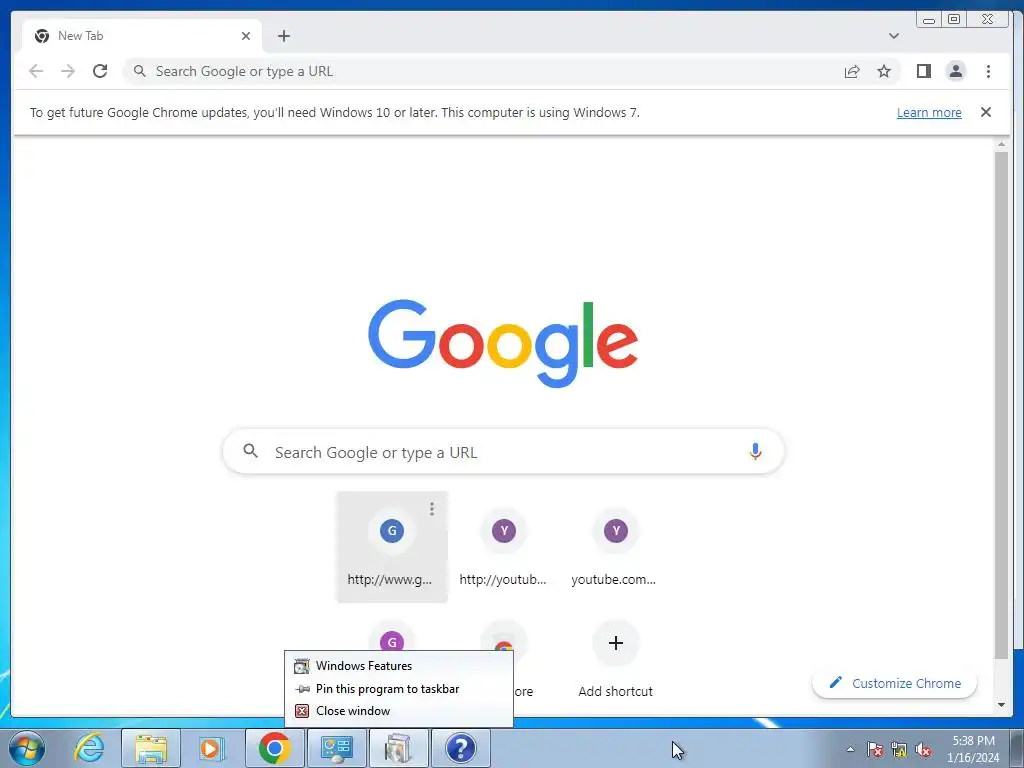The image size is (1024, 768).
Task: Click Add shortcut tile
Action: (x=615, y=660)
